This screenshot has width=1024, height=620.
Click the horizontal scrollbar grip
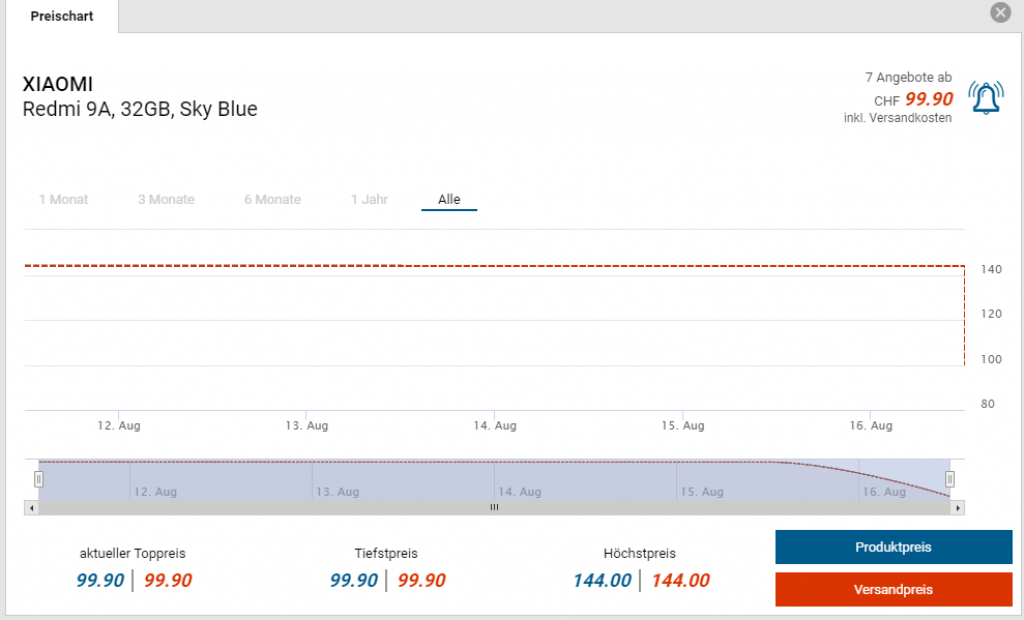[x=493, y=508]
